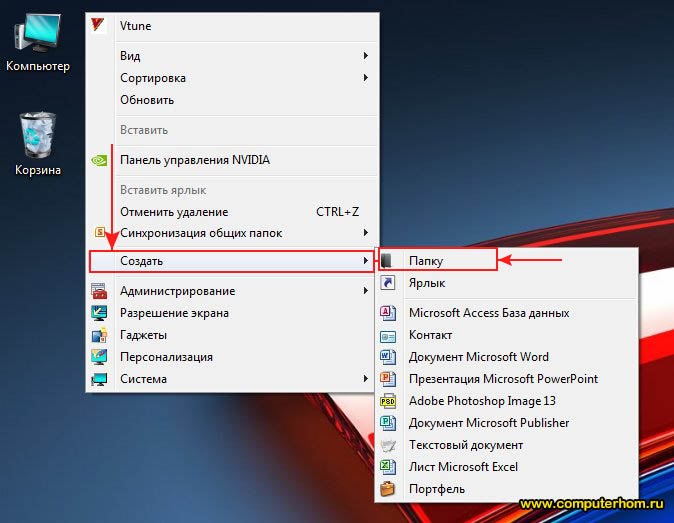Click the Администрирование toolbox icon
This screenshot has width=674, height=523.
pos(99,291)
